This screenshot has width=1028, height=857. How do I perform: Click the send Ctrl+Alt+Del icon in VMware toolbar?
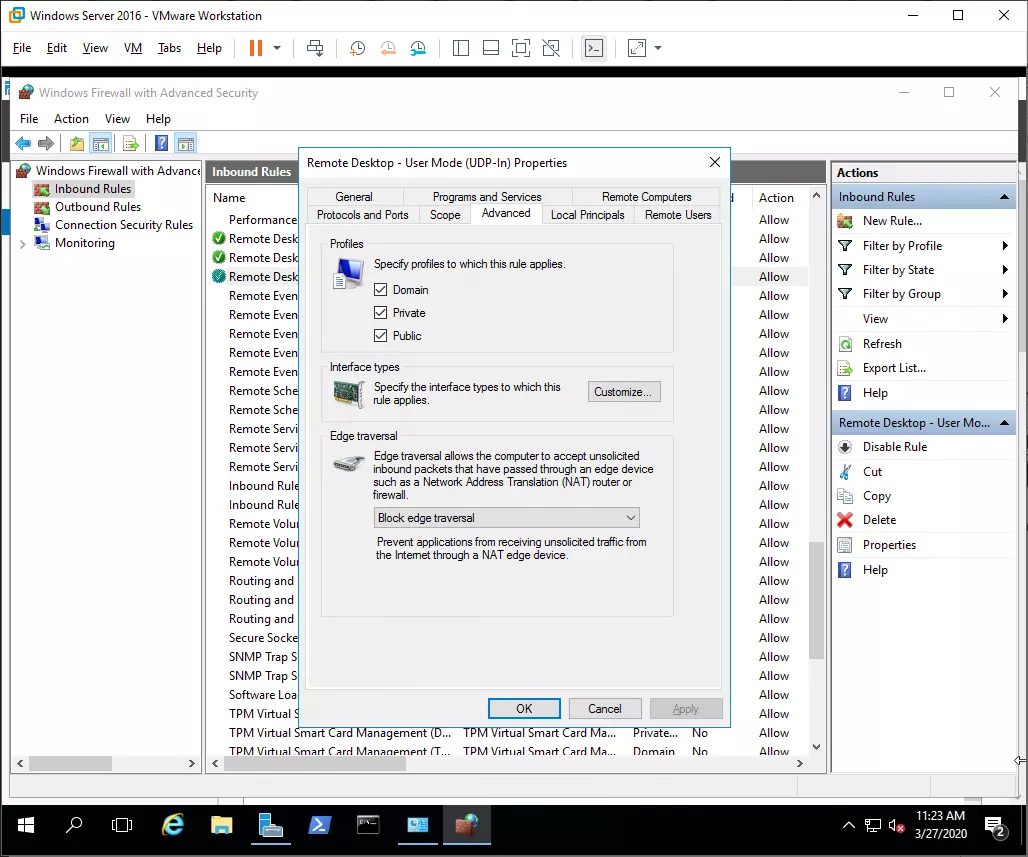(x=315, y=48)
